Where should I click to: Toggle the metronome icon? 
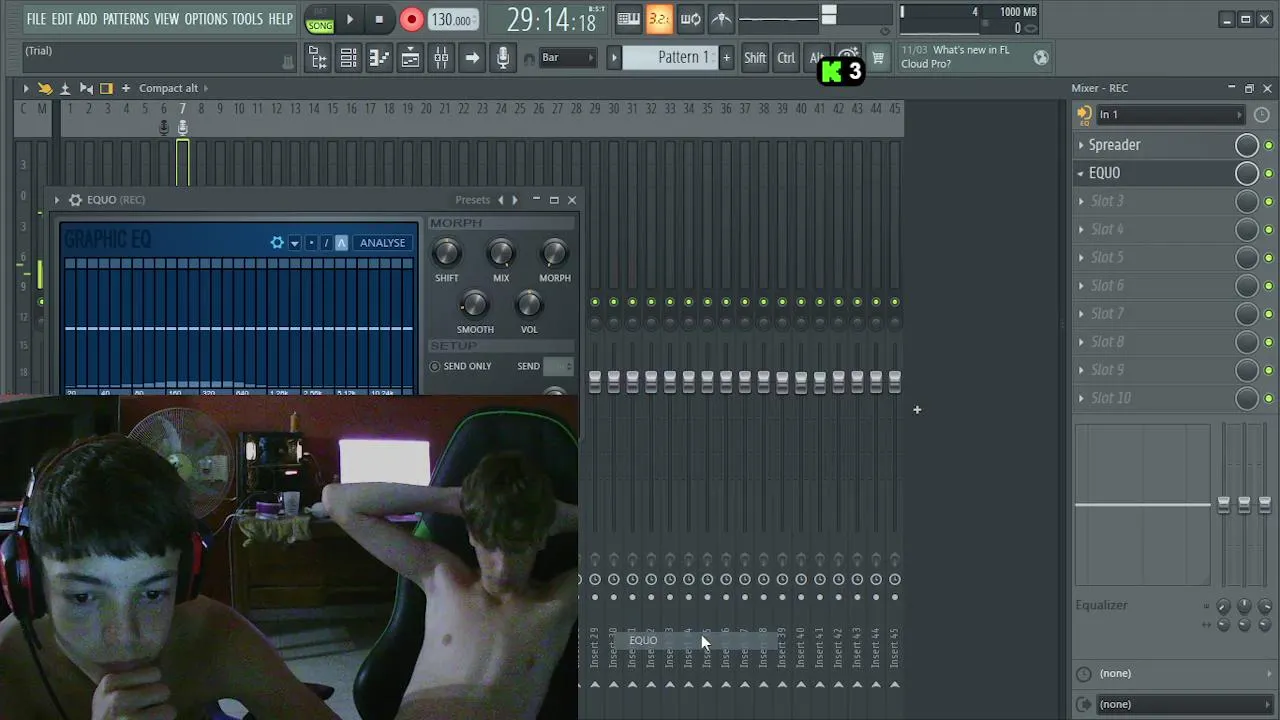(721, 19)
